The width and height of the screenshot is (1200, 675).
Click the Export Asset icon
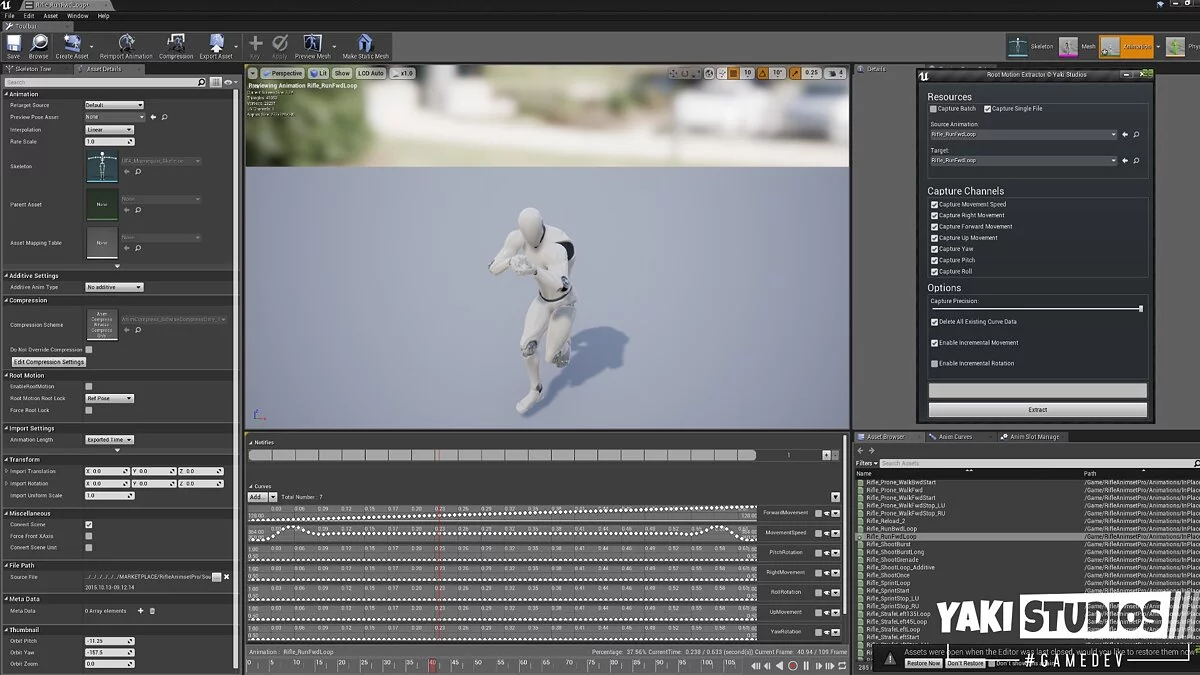216,44
